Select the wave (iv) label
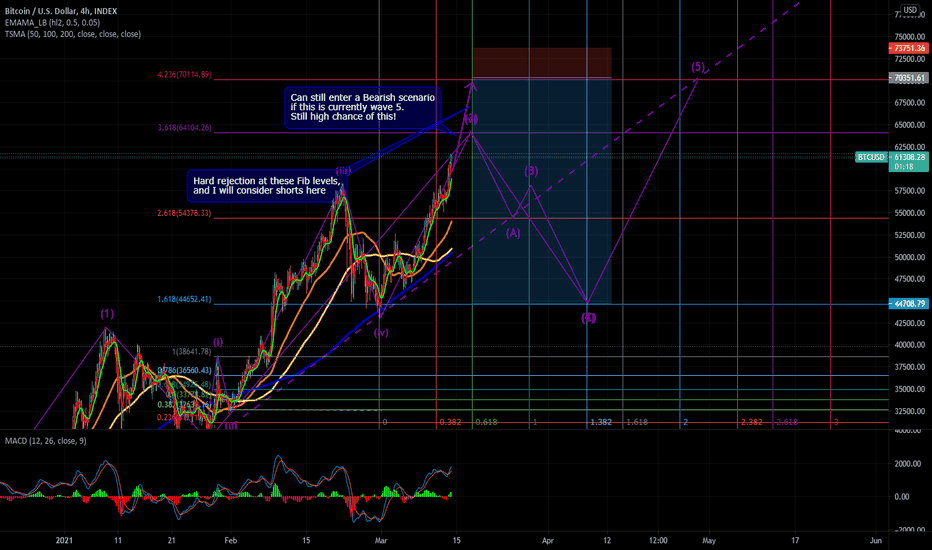932x550 pixels. 381,332
